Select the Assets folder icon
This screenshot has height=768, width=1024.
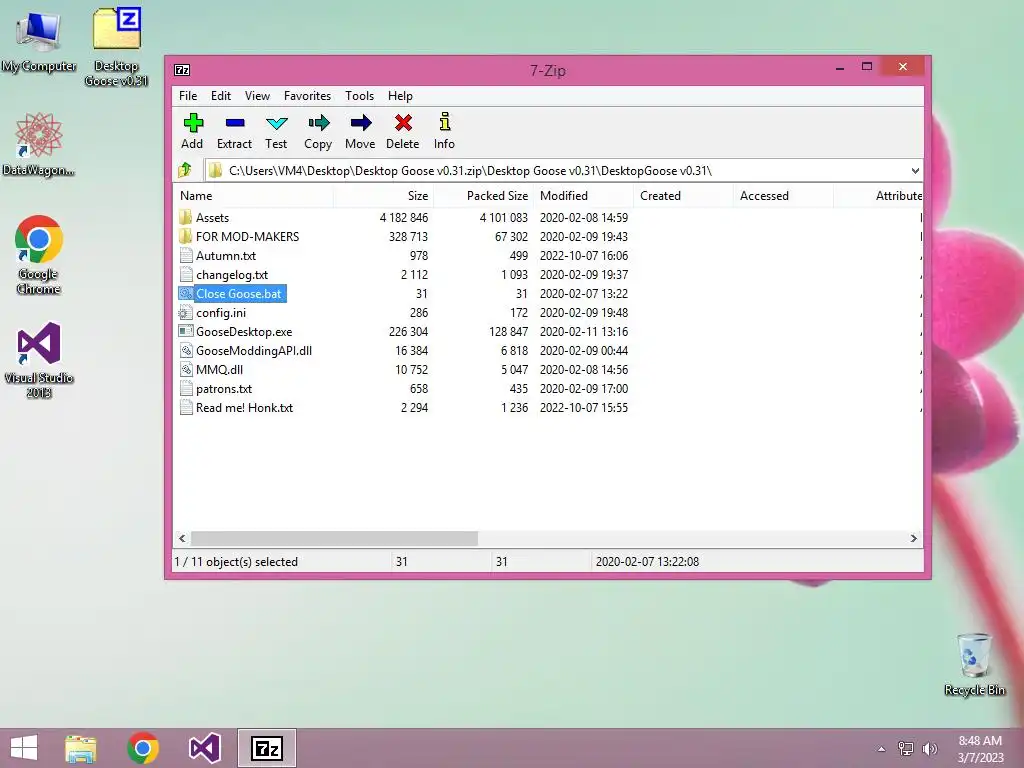185,217
